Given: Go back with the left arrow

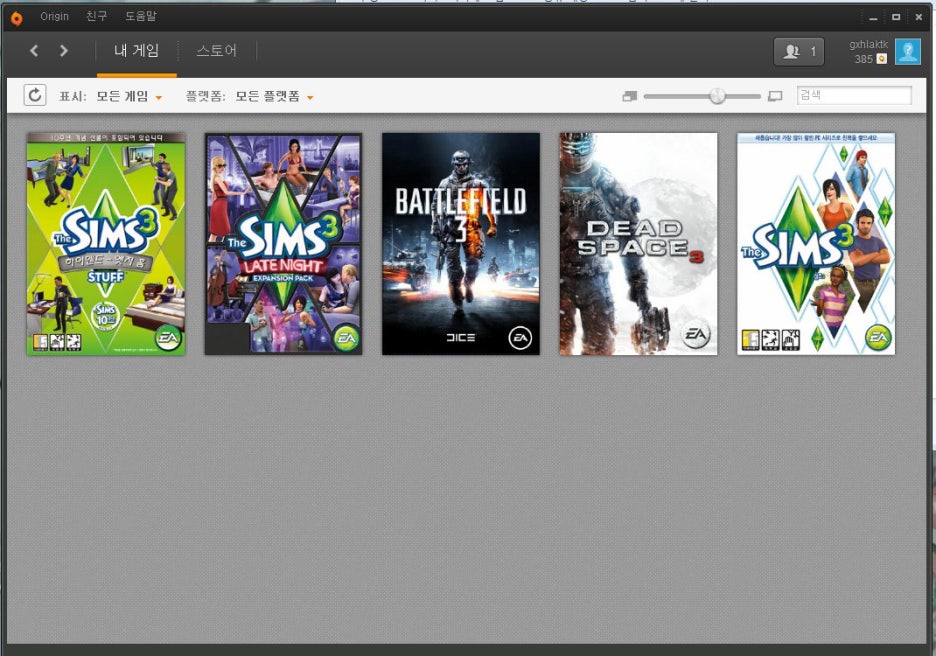Looking at the screenshot, I should pyautogui.click(x=34, y=51).
